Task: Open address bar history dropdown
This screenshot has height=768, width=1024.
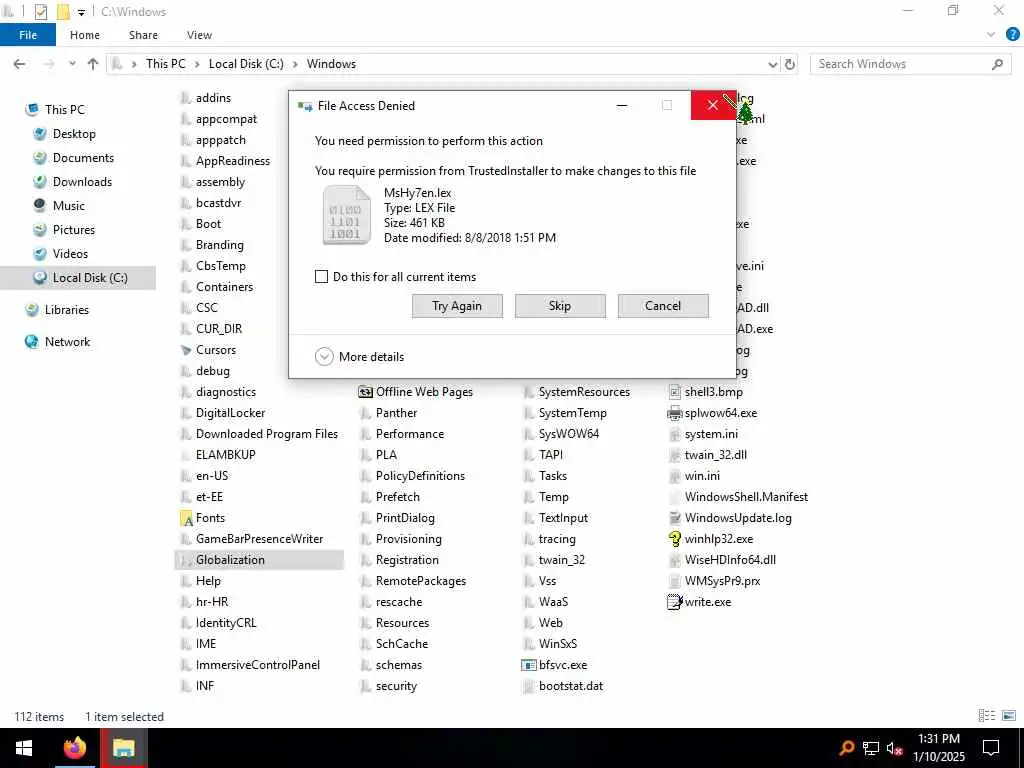Action: (x=773, y=64)
